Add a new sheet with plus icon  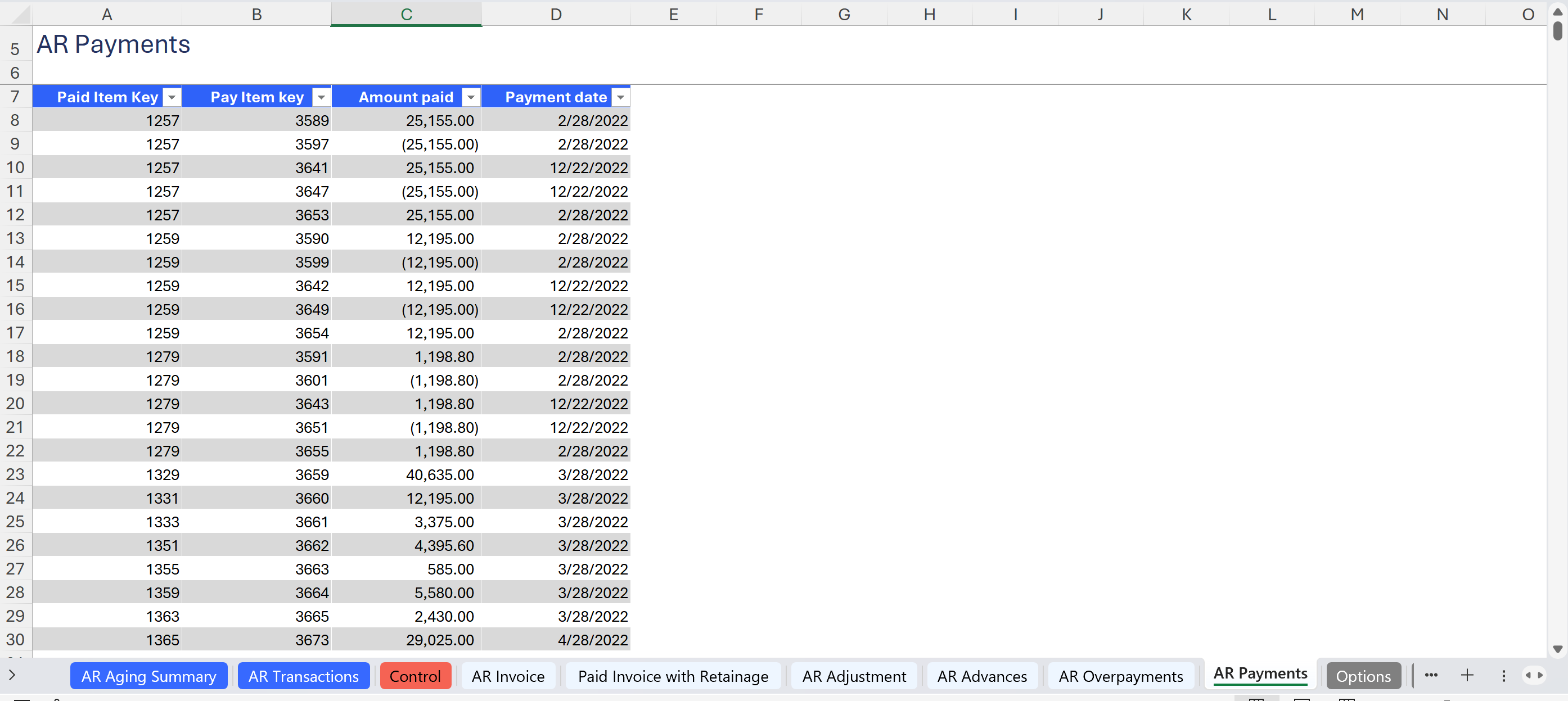(x=1467, y=676)
